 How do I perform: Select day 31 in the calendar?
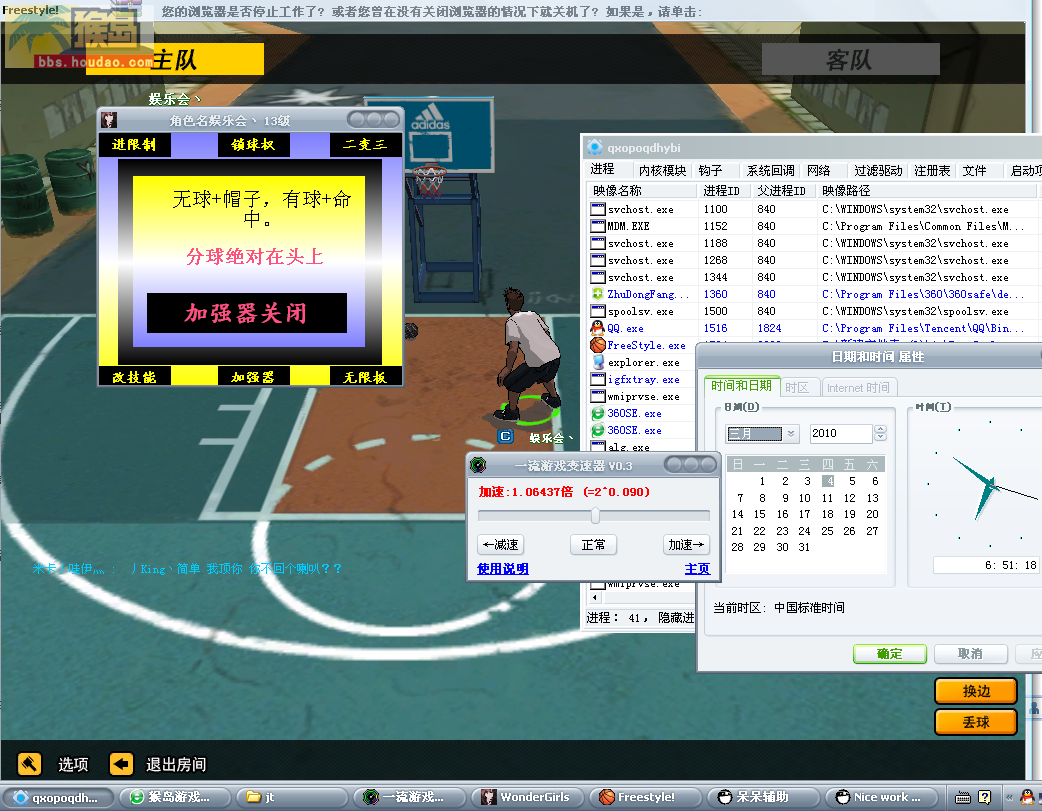804,547
